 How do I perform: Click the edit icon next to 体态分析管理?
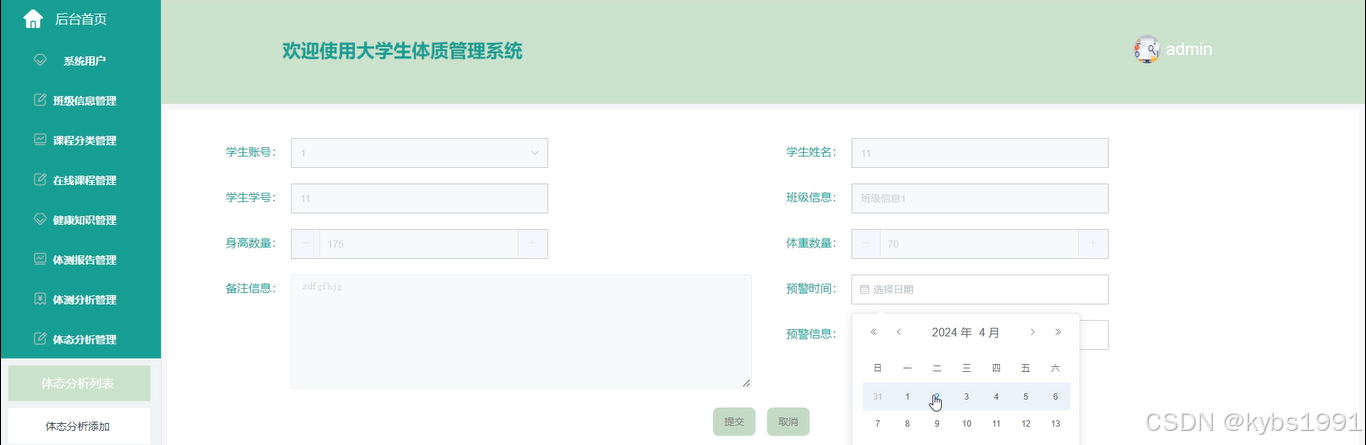coord(40,339)
